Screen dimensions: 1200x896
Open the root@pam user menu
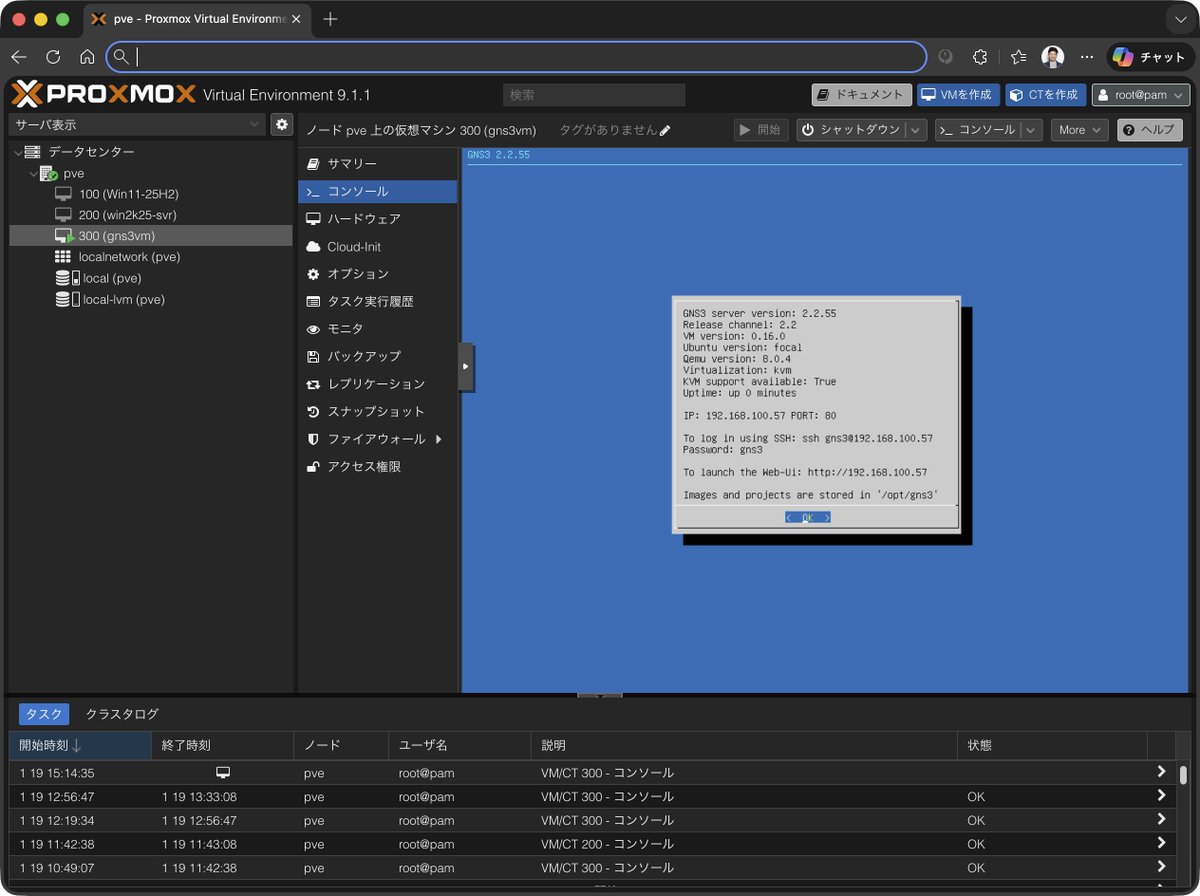[x=1141, y=95]
